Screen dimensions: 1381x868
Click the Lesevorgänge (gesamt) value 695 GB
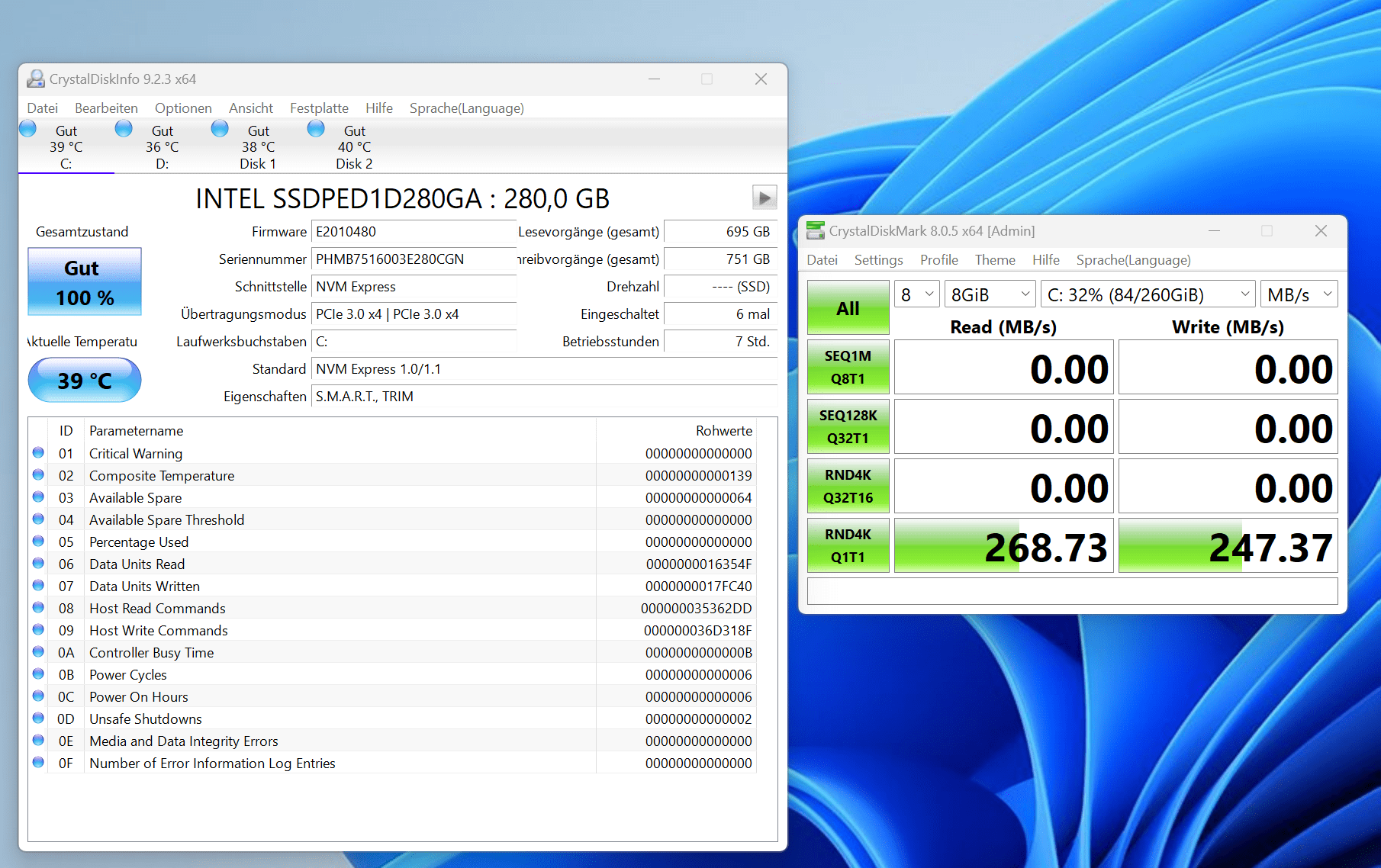[x=720, y=232]
